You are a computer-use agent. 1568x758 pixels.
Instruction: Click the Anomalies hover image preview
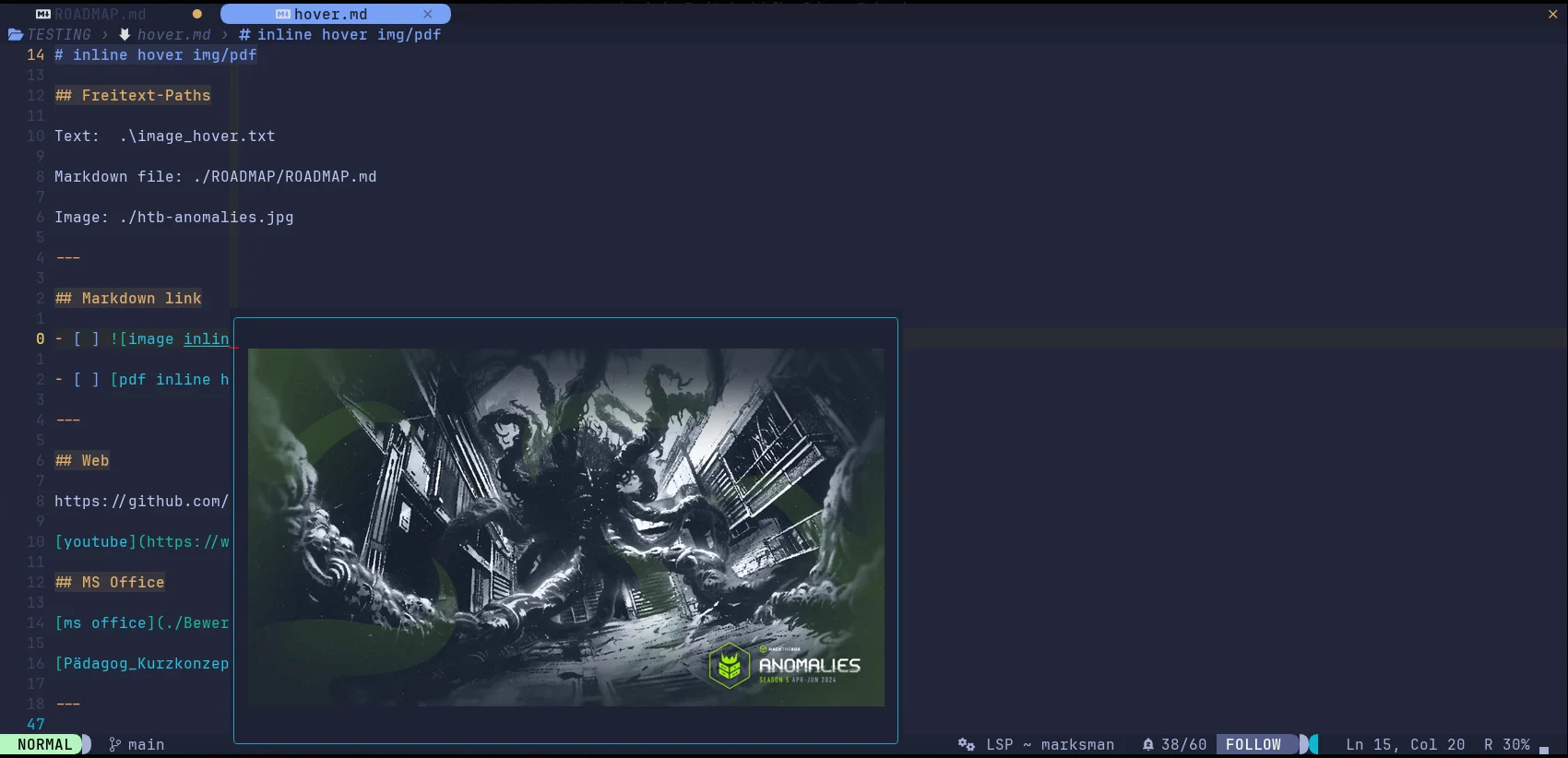[x=566, y=527]
